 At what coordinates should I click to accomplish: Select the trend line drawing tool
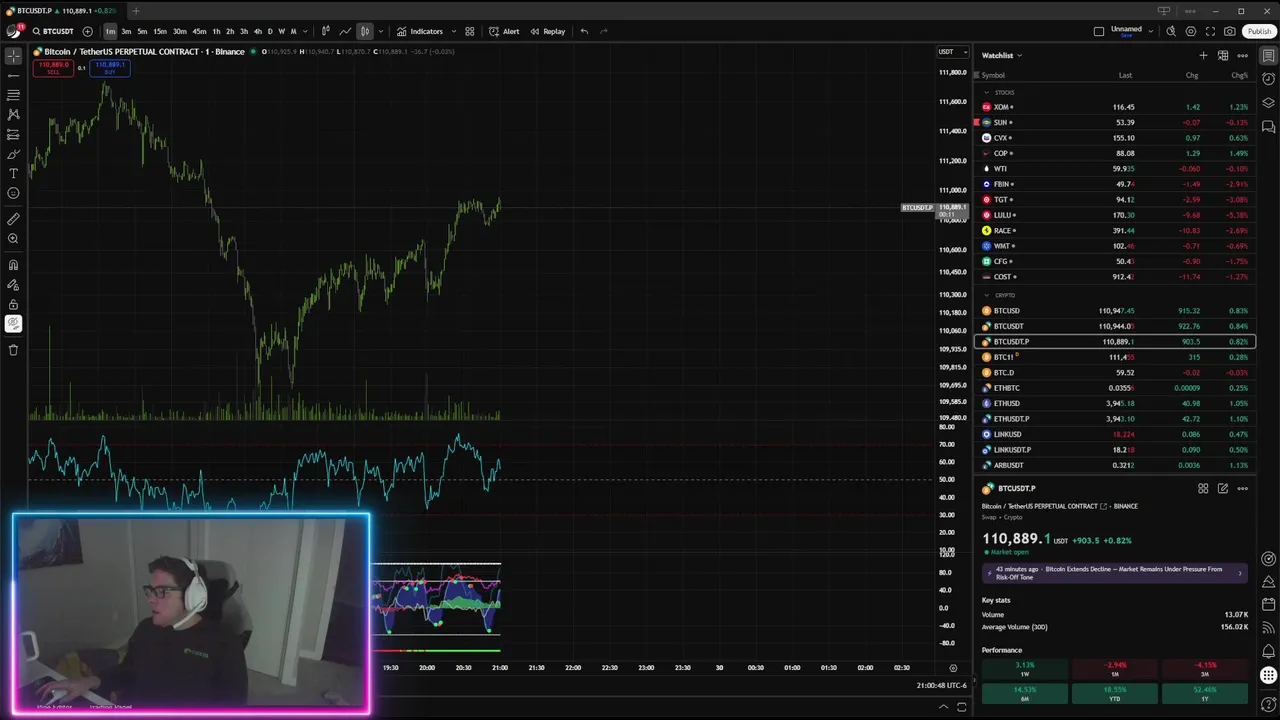(x=13, y=75)
